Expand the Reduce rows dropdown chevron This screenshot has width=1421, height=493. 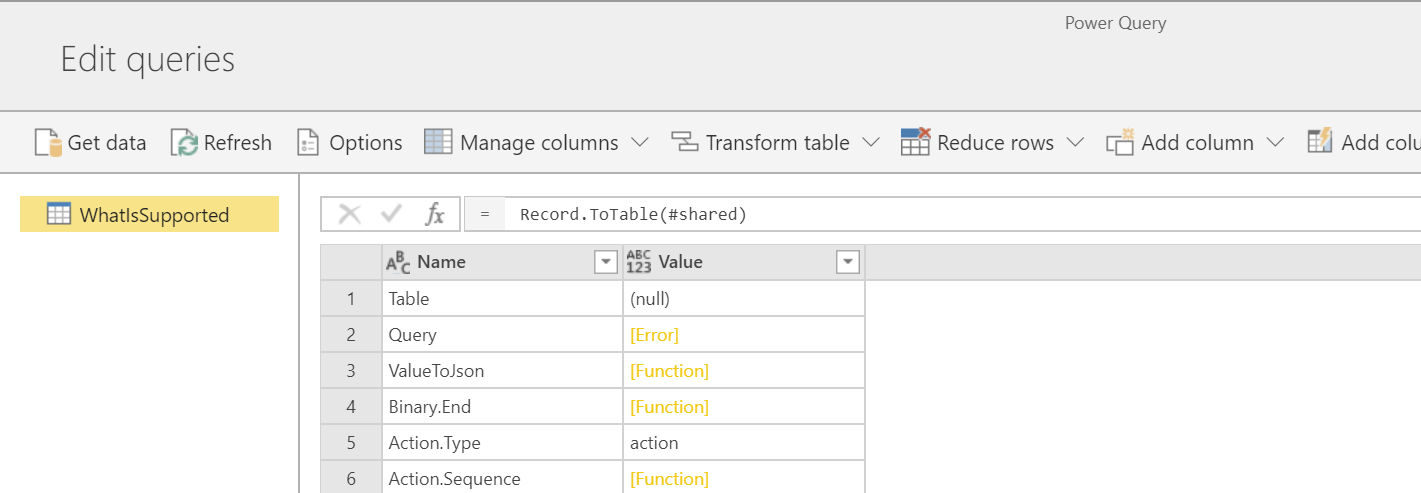pyautogui.click(x=1075, y=143)
